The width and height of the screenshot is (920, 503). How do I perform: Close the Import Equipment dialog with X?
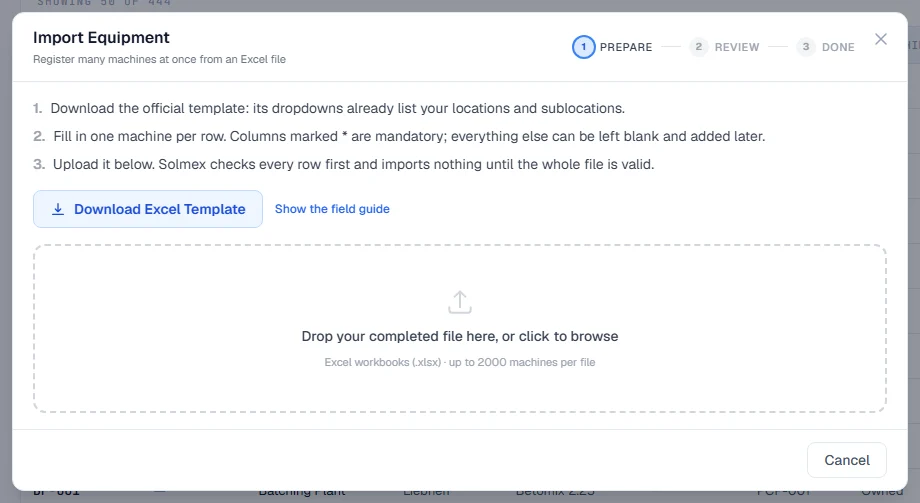click(x=881, y=39)
